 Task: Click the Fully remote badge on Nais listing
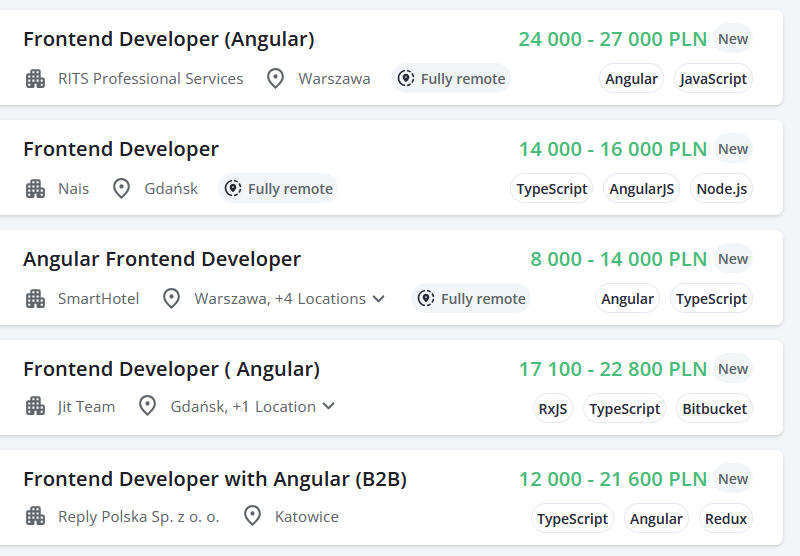click(278, 188)
